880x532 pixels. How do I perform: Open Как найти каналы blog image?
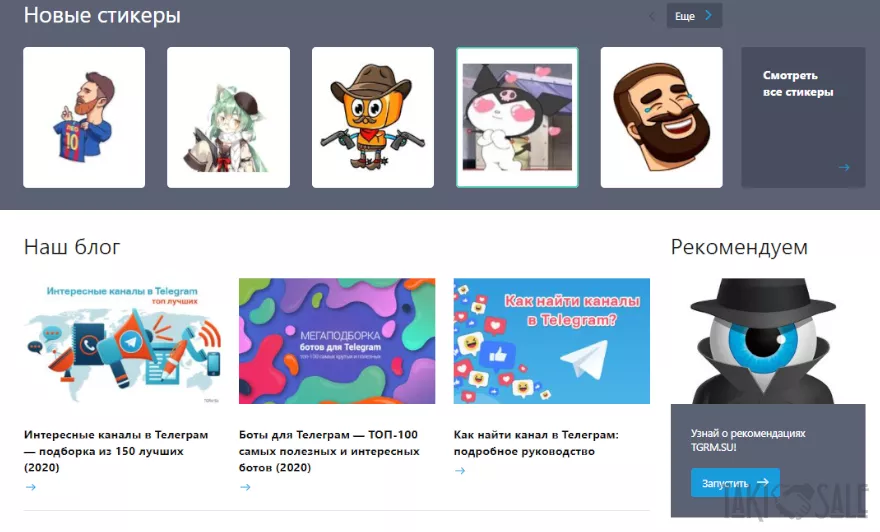coord(551,341)
